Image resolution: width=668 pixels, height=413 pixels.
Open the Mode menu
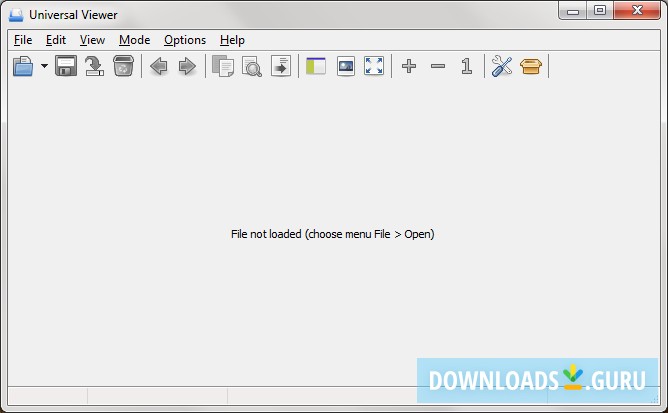tap(135, 40)
